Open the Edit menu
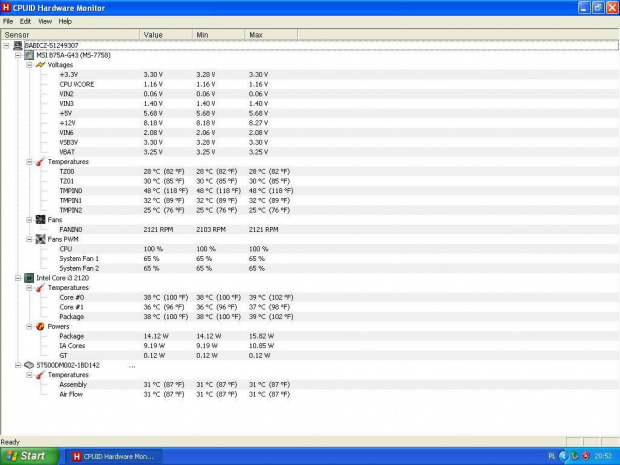Viewport: 620px width, 465px height. (25, 21)
